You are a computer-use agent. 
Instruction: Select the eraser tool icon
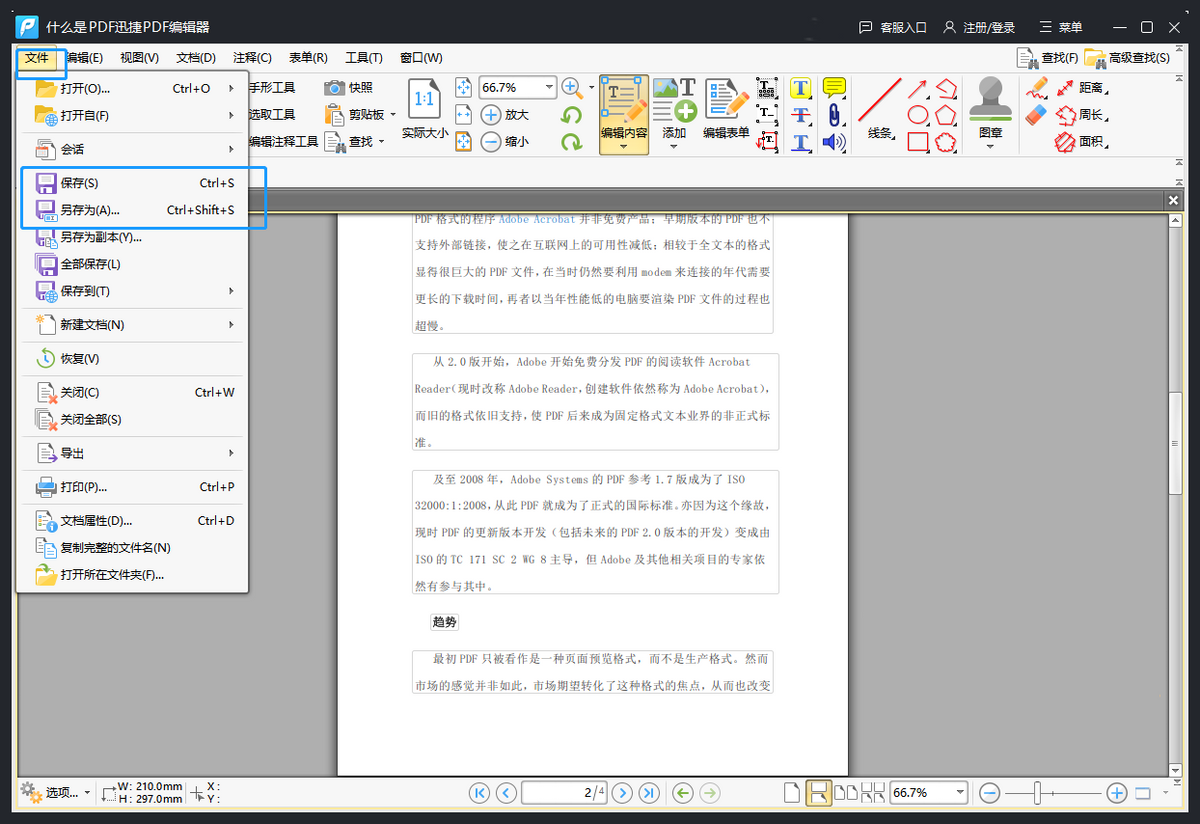1037,114
